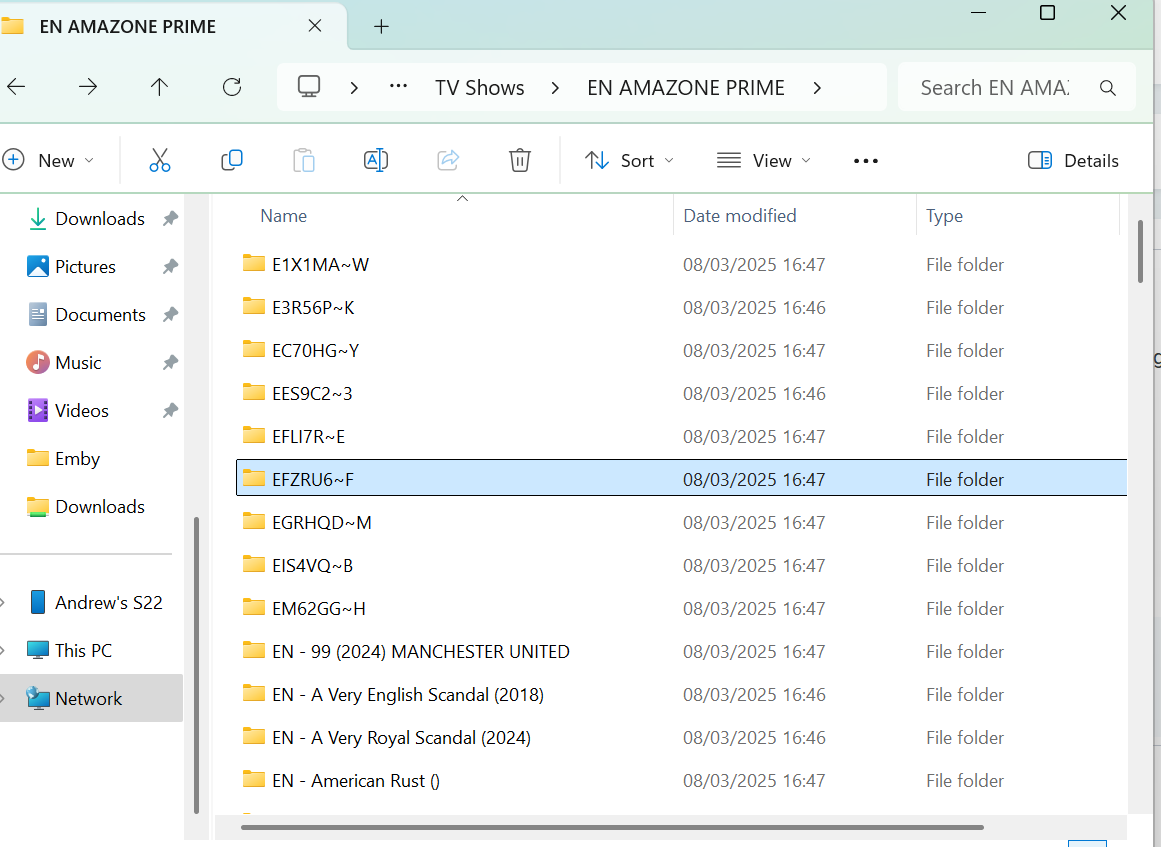The height and width of the screenshot is (847, 1161).
Task: Click the forward navigation arrow
Action: [x=88, y=87]
